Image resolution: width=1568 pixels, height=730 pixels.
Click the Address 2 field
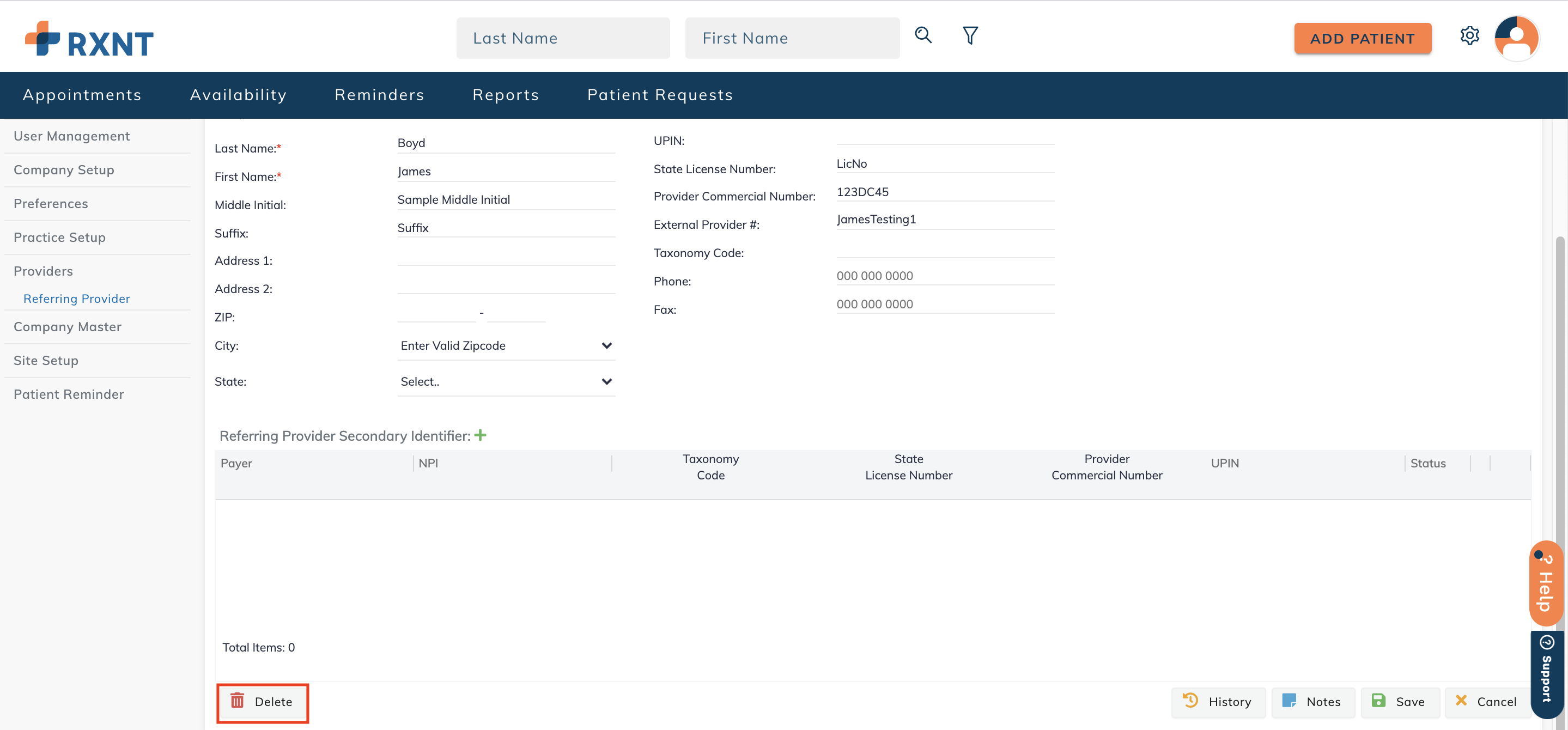(x=507, y=284)
